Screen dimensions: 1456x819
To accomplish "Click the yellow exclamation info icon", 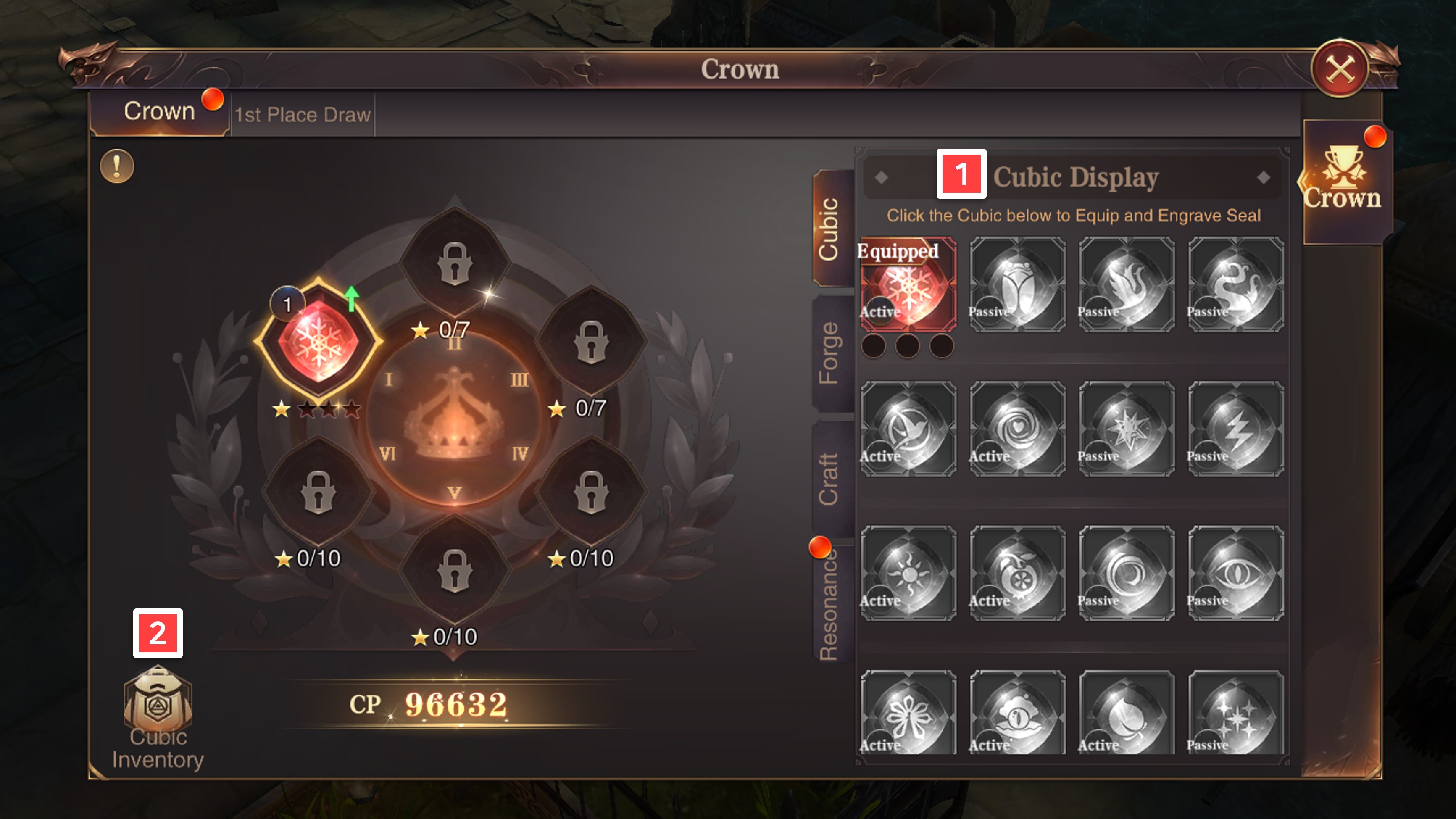I will tap(117, 166).
